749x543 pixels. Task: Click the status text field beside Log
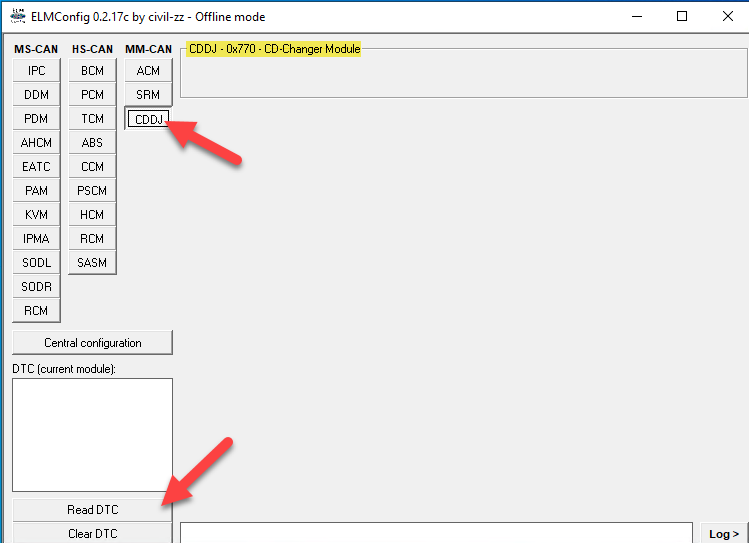[435, 532]
